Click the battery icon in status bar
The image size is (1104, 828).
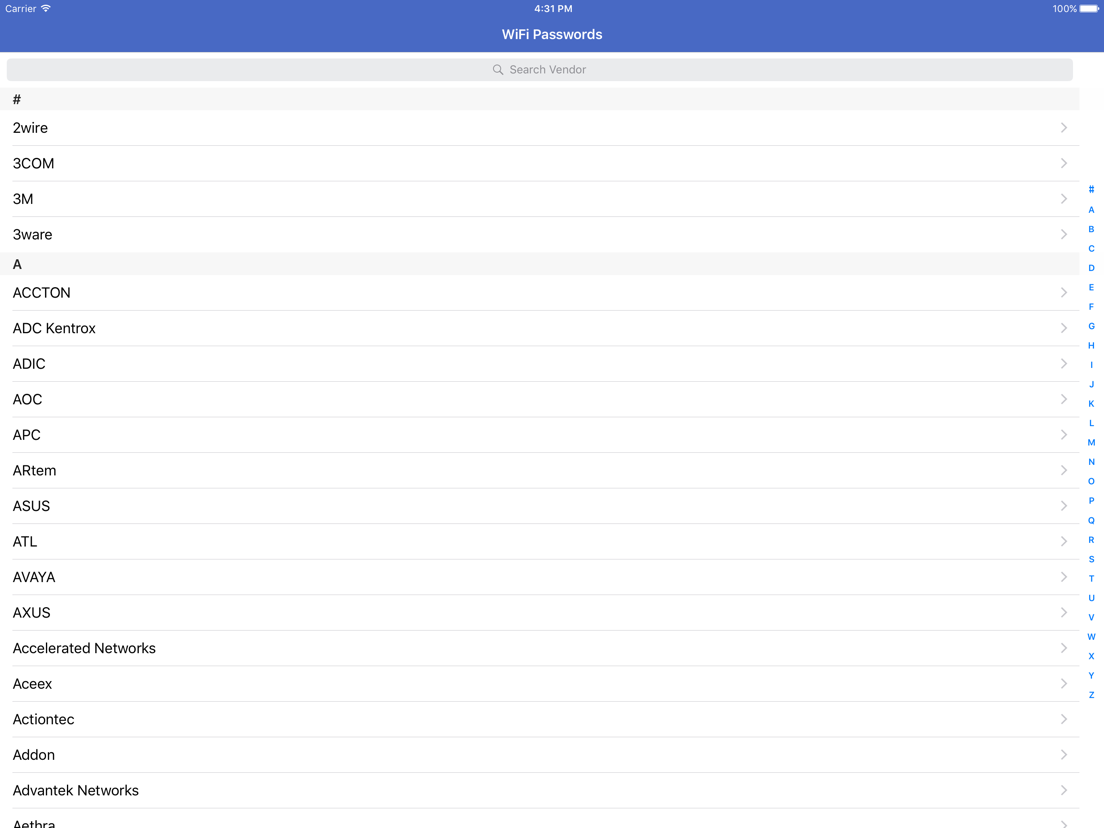point(1090,8)
